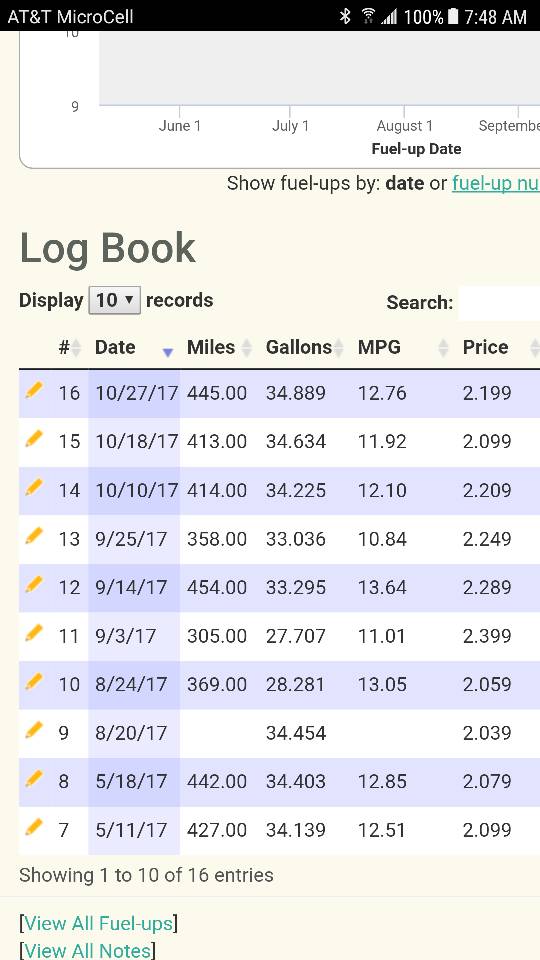
Task: Click pencil icon for entry 8
Action: point(34,779)
